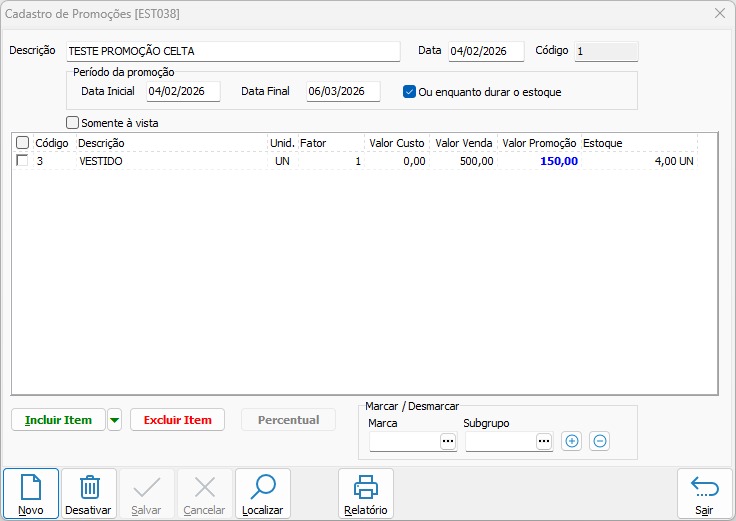The height and width of the screenshot is (521, 736).
Task: Open the Marca lookup ellipsis button
Action: (x=447, y=441)
